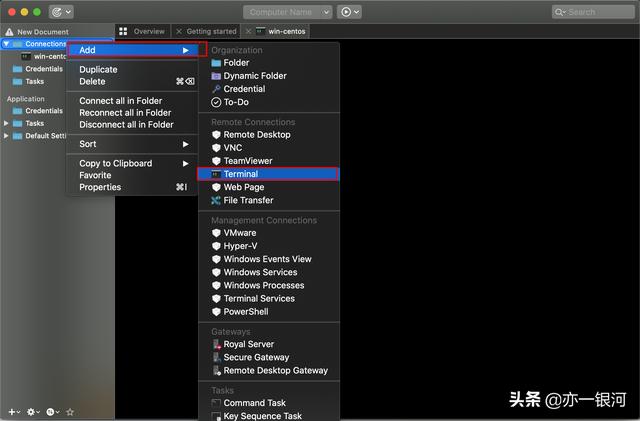Click the Remote Desktop Gateway icon

pos(216,370)
